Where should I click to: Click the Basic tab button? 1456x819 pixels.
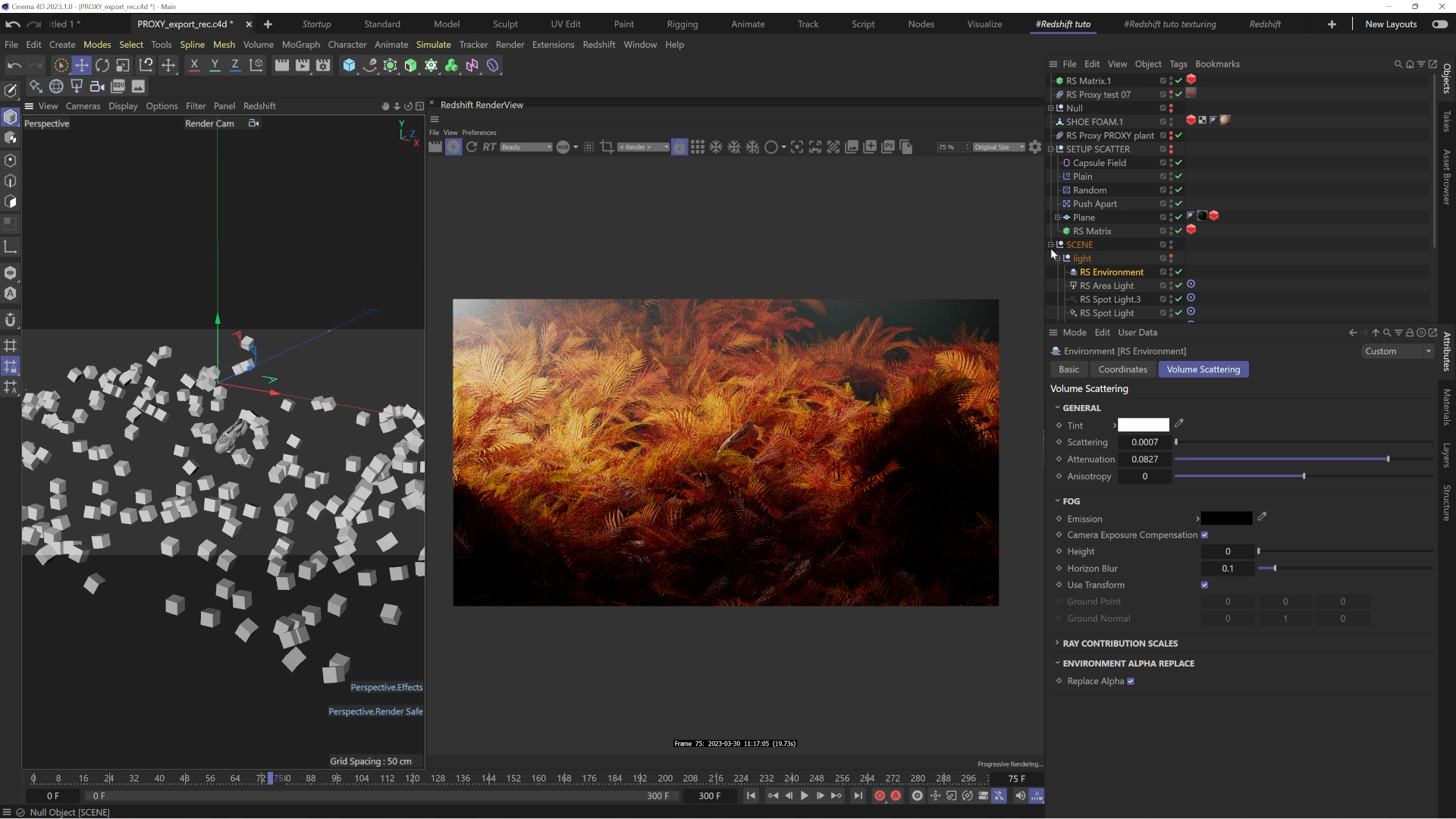(x=1068, y=369)
